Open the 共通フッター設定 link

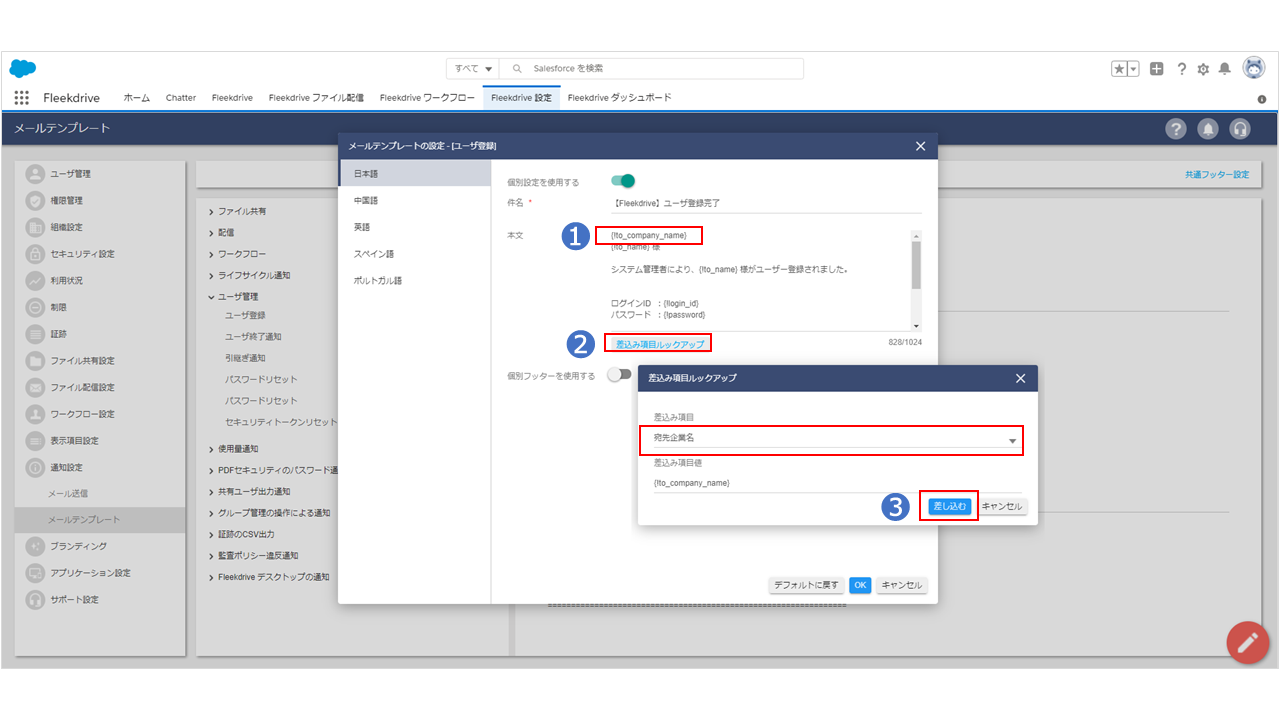[1217, 174]
